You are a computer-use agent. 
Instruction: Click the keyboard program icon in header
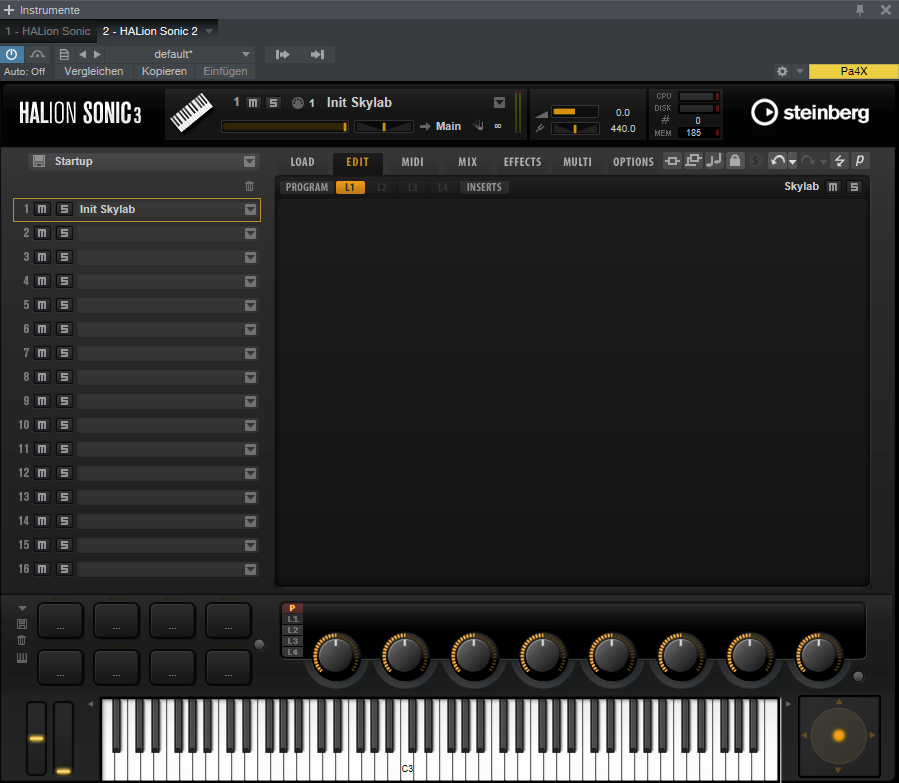pyautogui.click(x=191, y=112)
